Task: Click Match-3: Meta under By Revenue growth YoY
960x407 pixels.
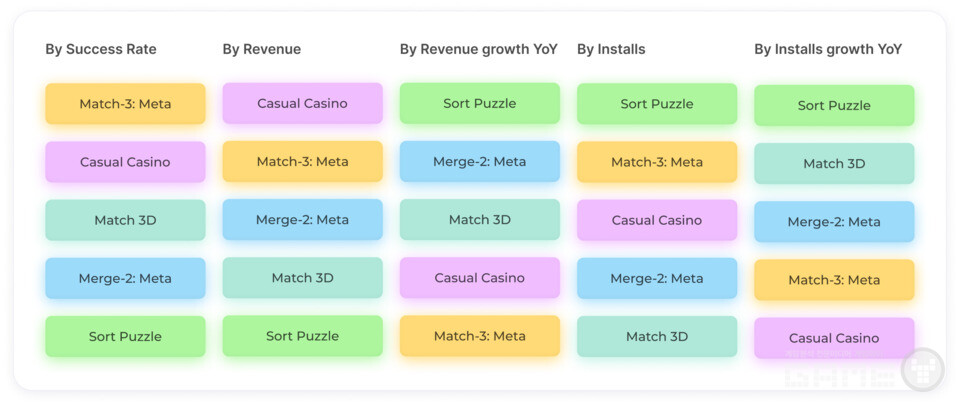Action: click(x=479, y=337)
